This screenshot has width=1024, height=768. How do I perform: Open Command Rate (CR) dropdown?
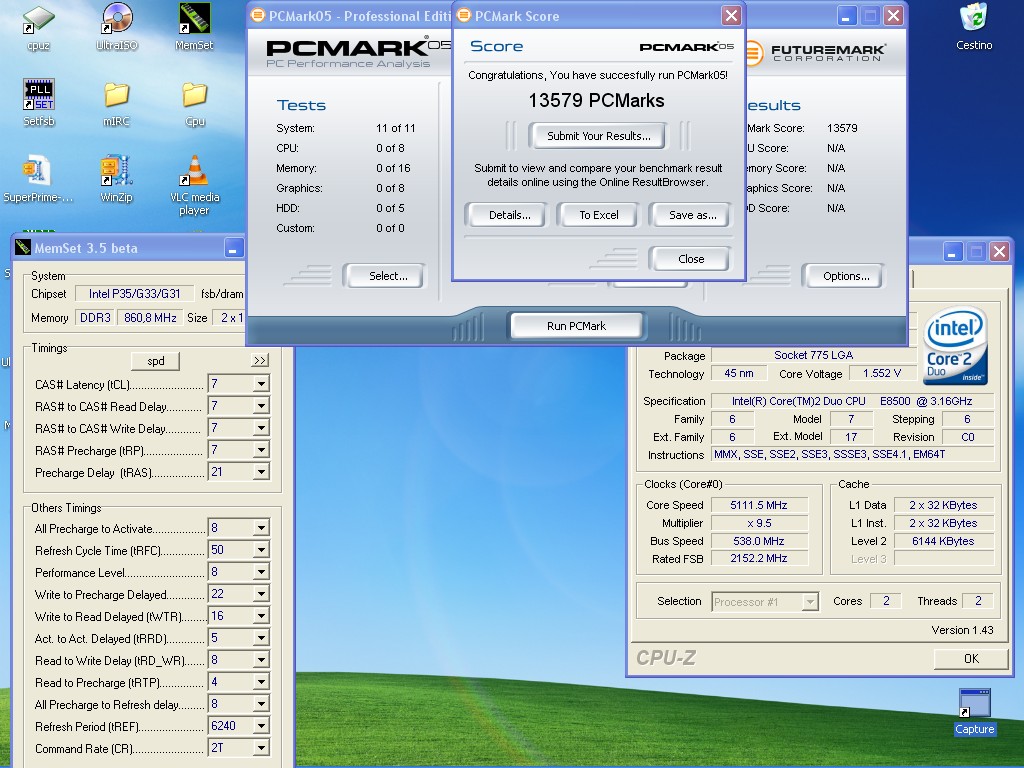pyautogui.click(x=261, y=748)
